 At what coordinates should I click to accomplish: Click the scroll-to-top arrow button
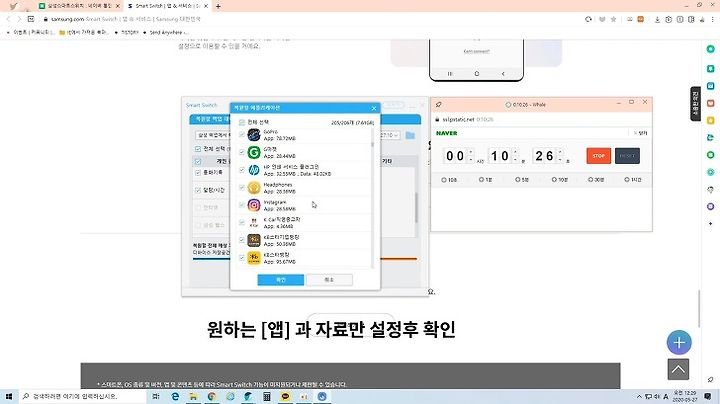tap(678, 370)
